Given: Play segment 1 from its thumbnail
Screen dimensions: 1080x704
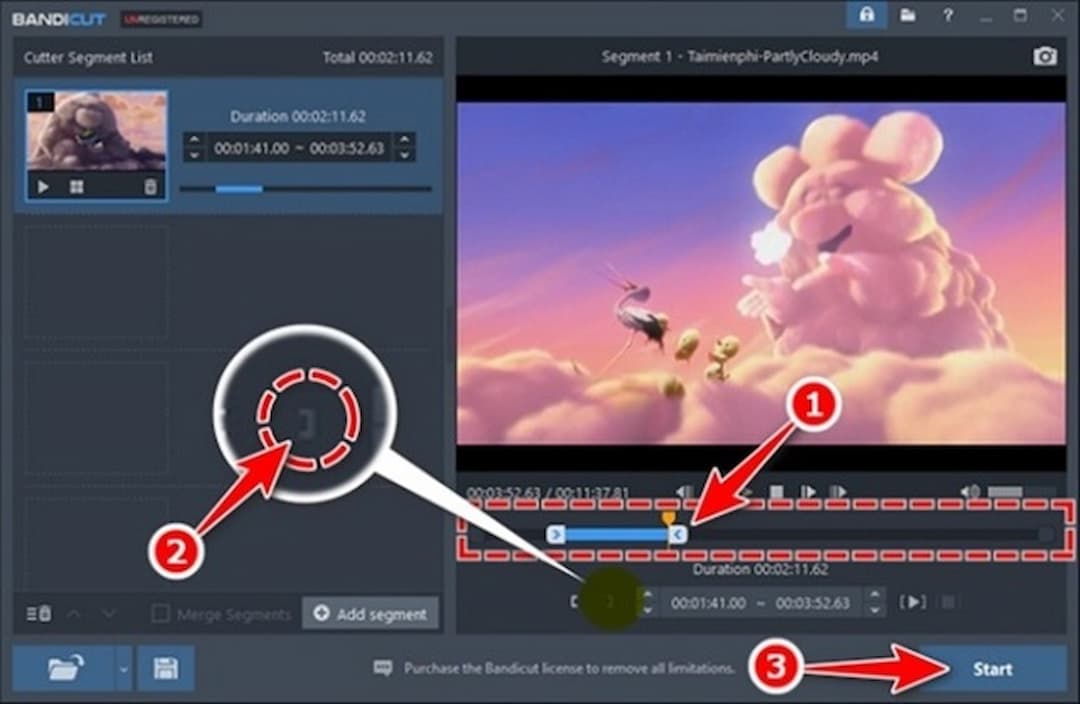Looking at the screenshot, I should click(43, 187).
